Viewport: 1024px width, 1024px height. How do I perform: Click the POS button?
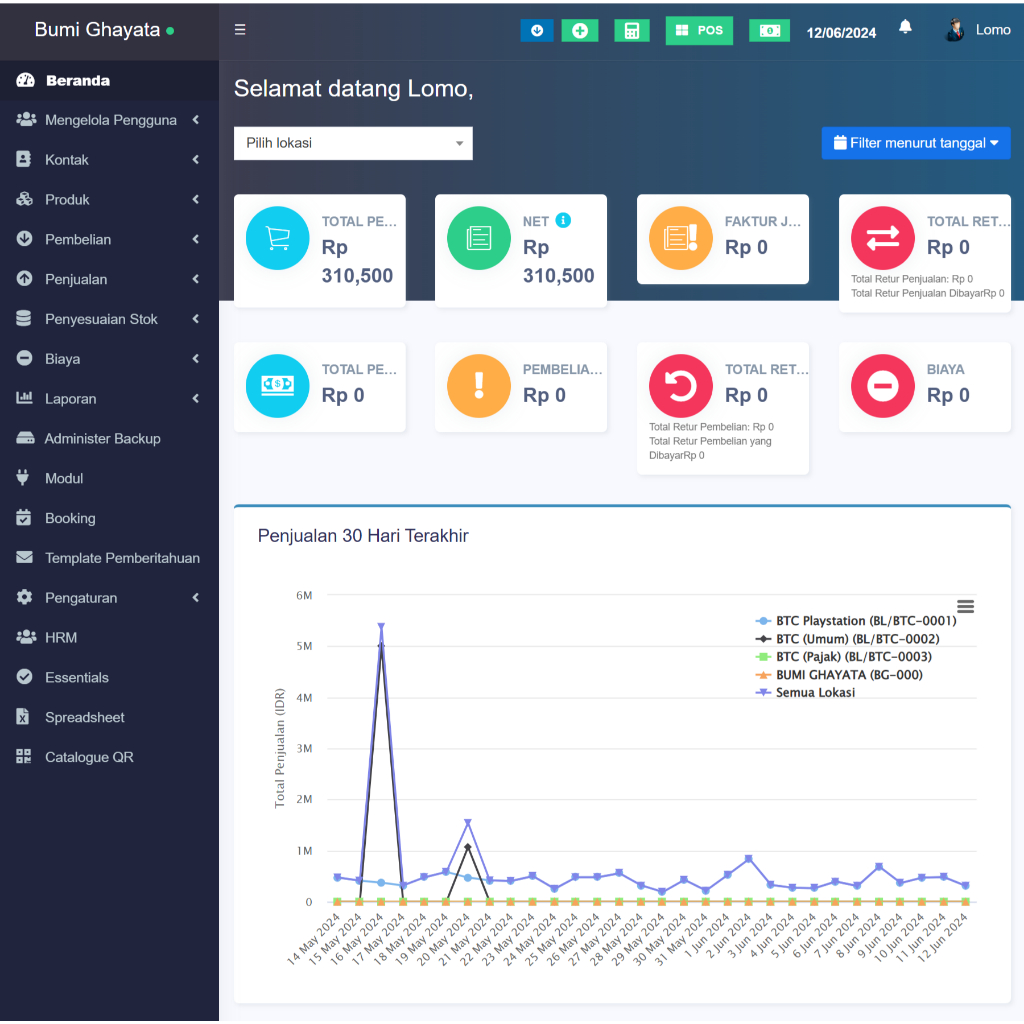coord(699,31)
